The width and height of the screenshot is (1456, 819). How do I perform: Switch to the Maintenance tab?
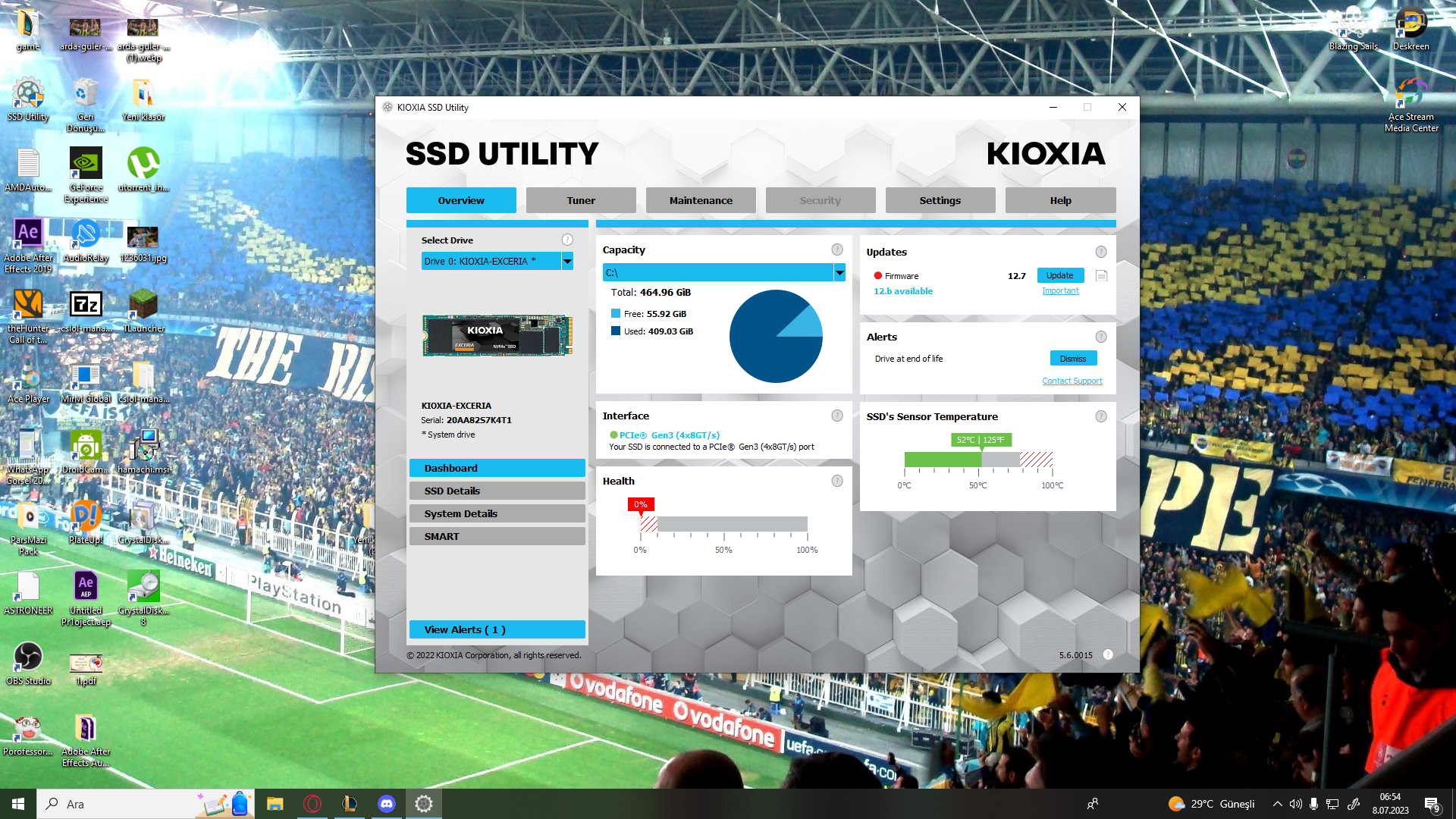pyautogui.click(x=700, y=200)
